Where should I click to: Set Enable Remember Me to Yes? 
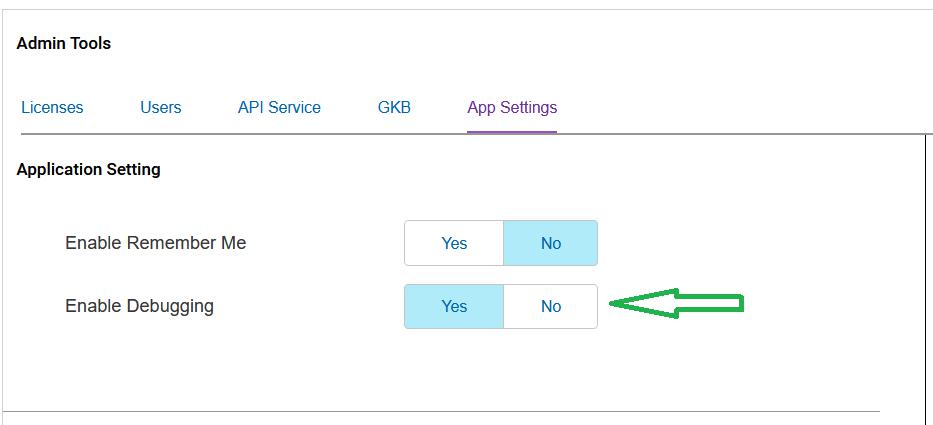[454, 243]
